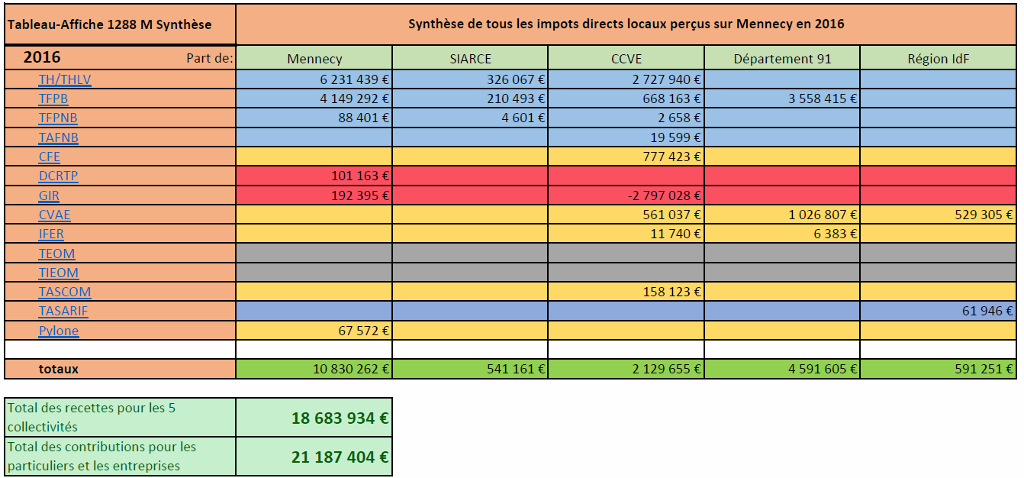Follow the TASCOM link
This screenshot has height=478, width=1024.
tap(64, 292)
